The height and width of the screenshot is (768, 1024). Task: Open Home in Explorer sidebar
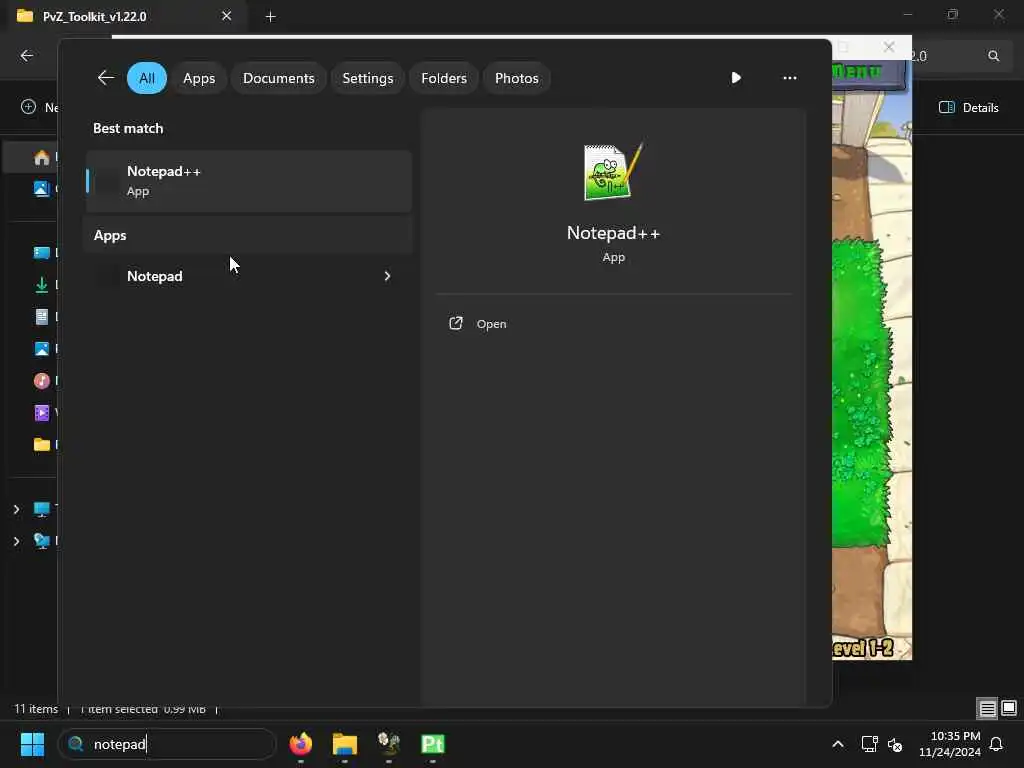coord(42,157)
